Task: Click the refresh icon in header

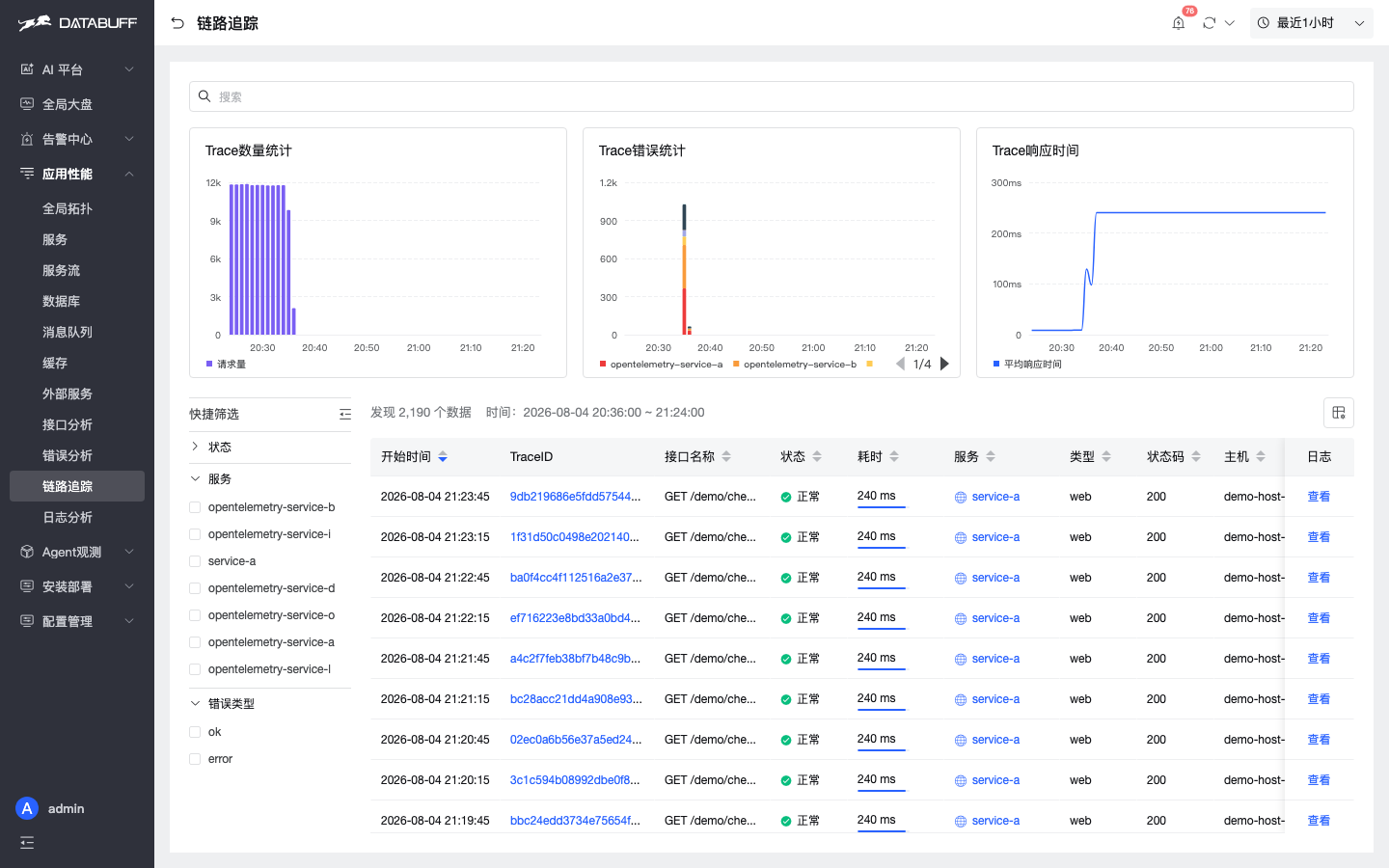Action: pyautogui.click(x=1209, y=23)
